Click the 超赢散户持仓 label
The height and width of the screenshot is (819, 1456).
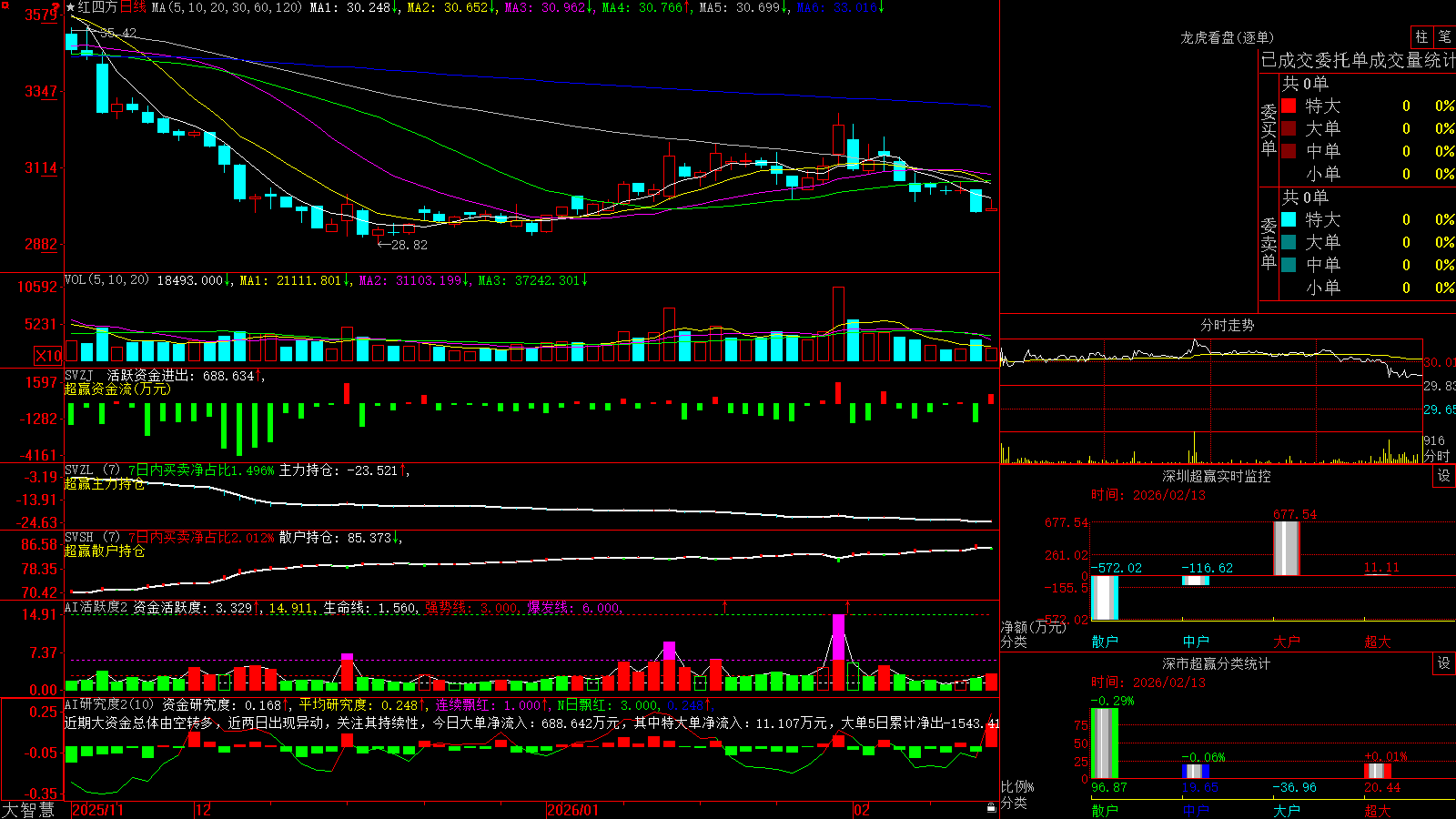(x=105, y=551)
